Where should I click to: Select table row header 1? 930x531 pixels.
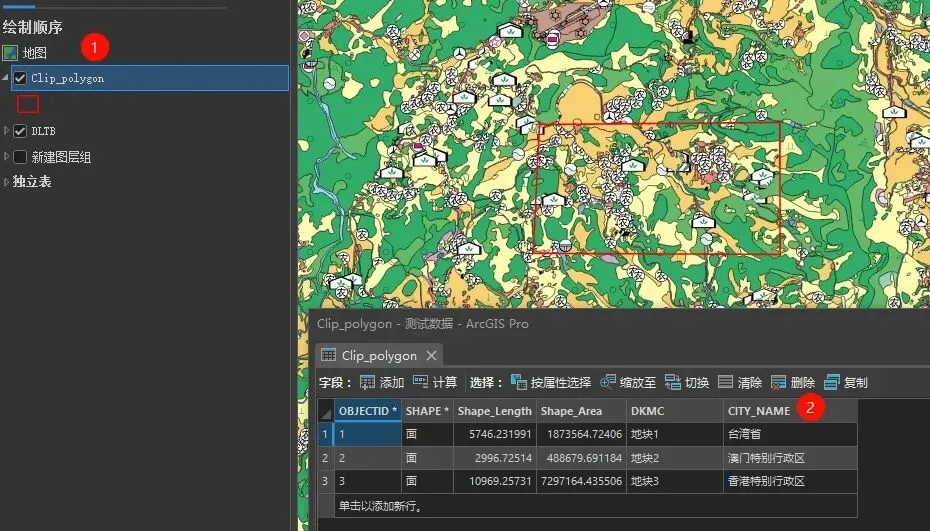click(326, 434)
